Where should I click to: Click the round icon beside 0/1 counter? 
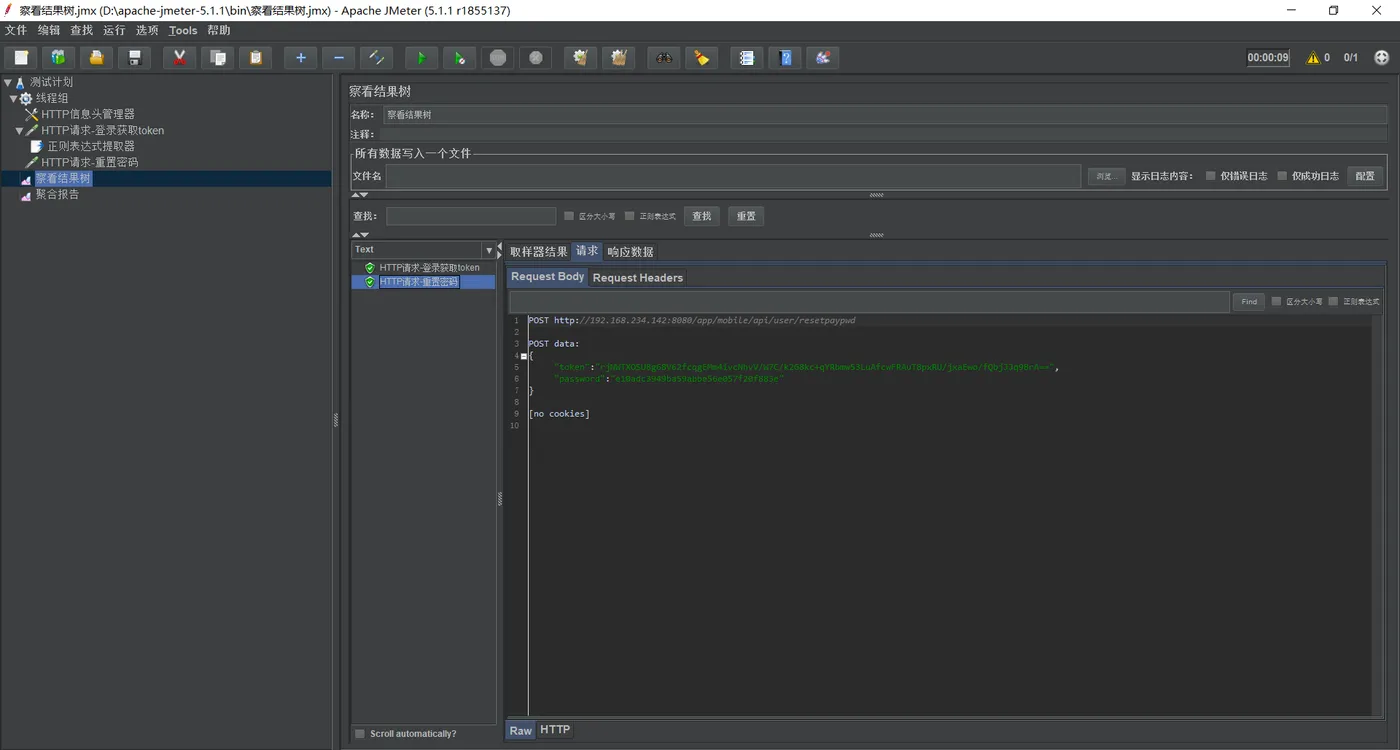pyautogui.click(x=1382, y=57)
